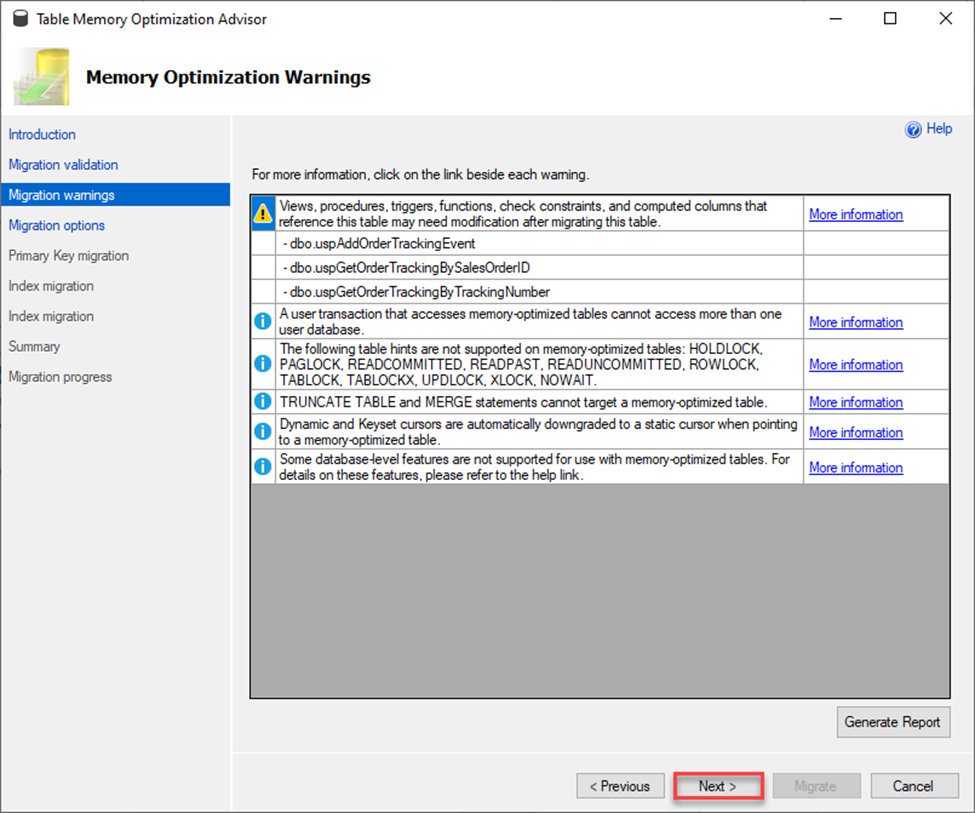This screenshot has width=975, height=813.
Task: Click the blue Help question mark icon
Action: pos(913,129)
